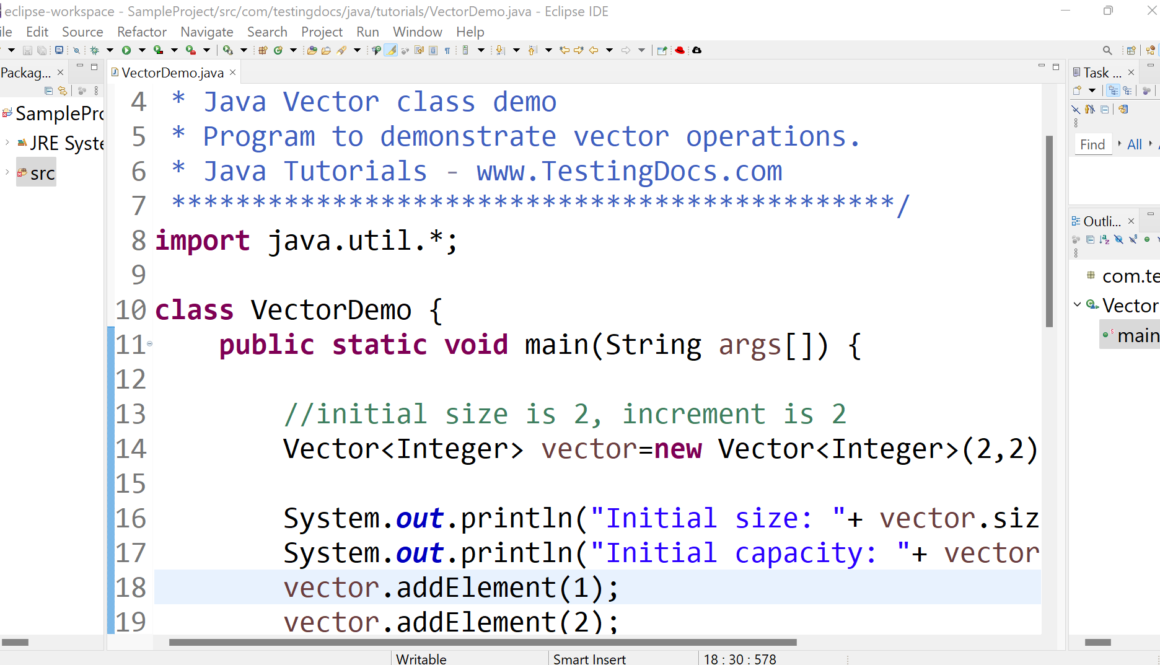Click the back navigation yellow arrow
Viewport: 1160px width, 665px height.
[593, 50]
